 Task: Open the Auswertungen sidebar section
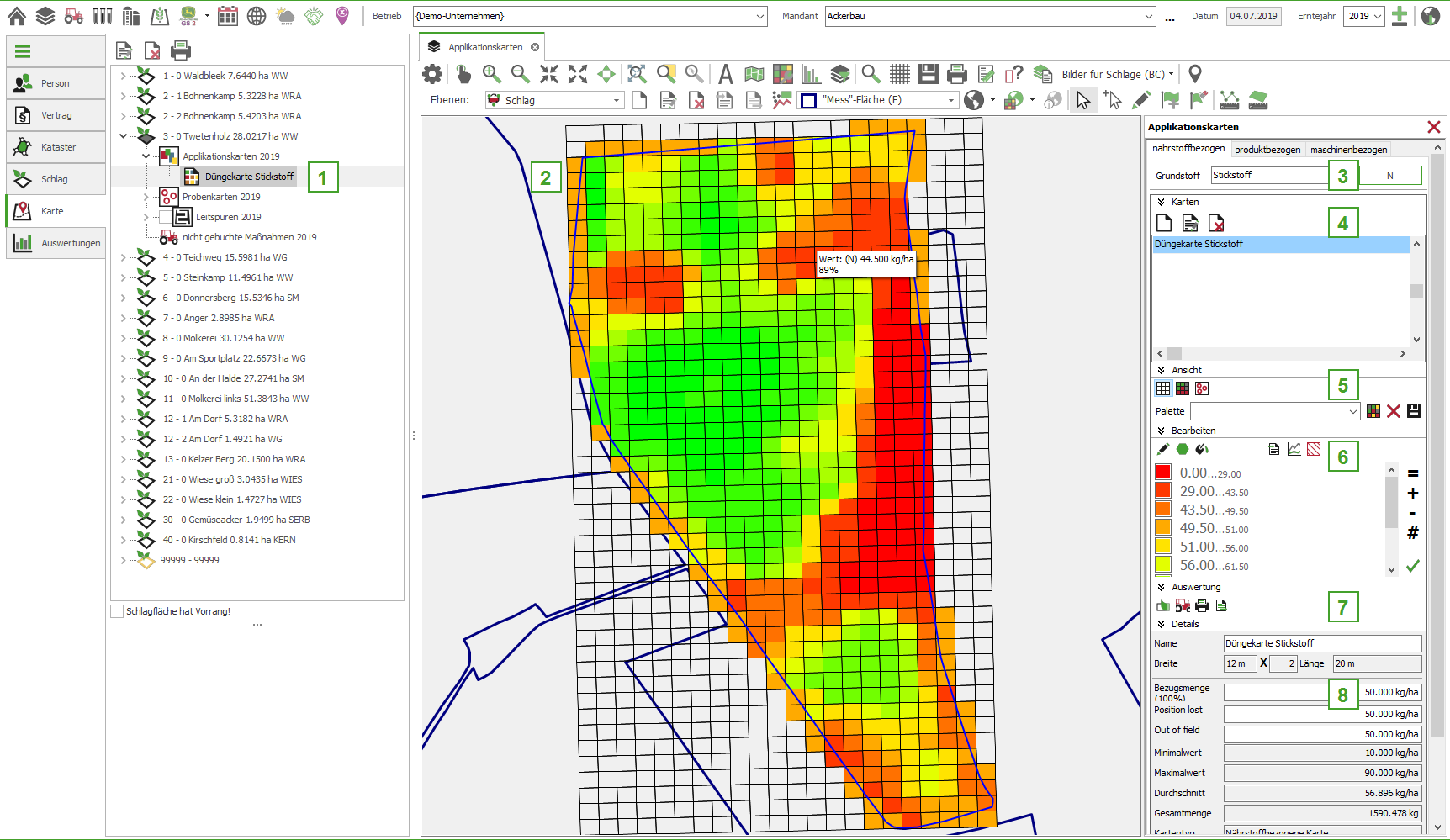coord(57,243)
